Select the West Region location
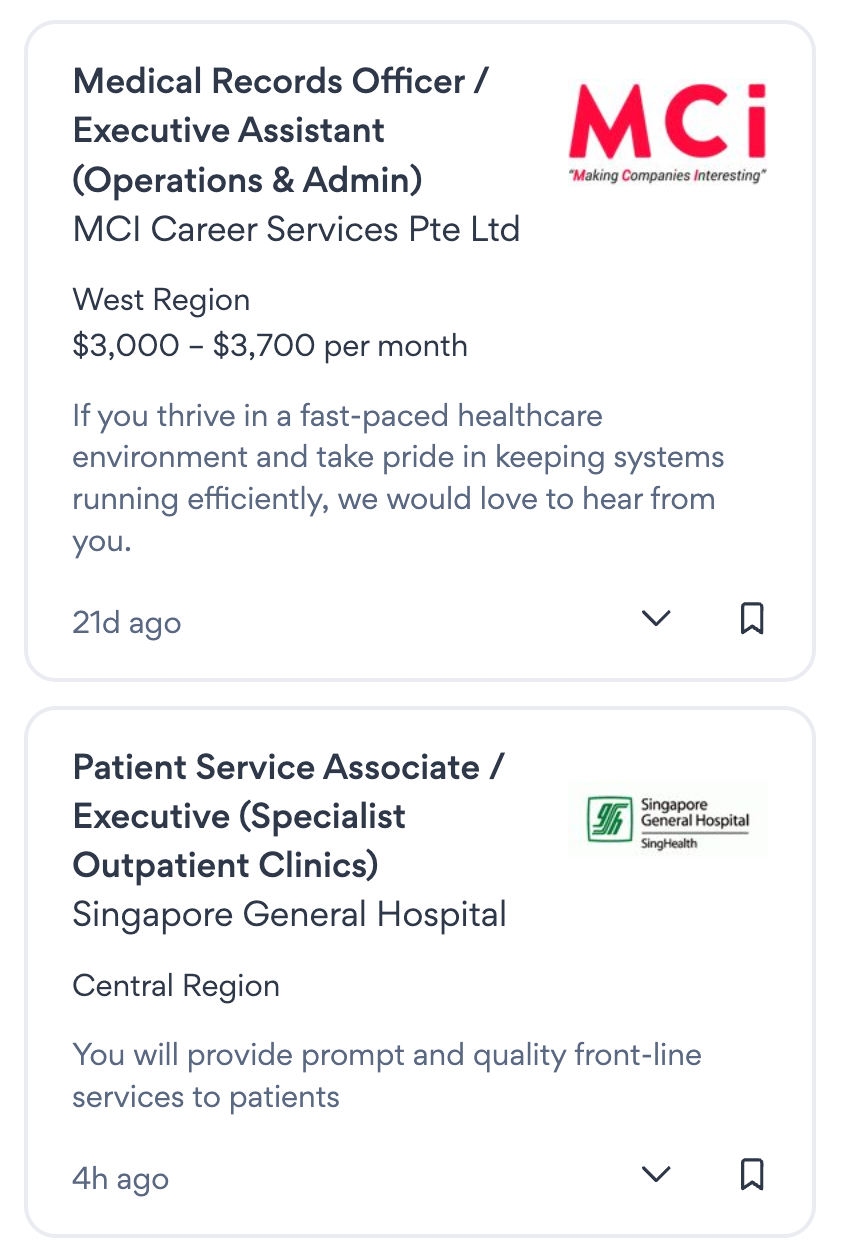Image resolution: width=864 pixels, height=1252 pixels. (x=161, y=300)
